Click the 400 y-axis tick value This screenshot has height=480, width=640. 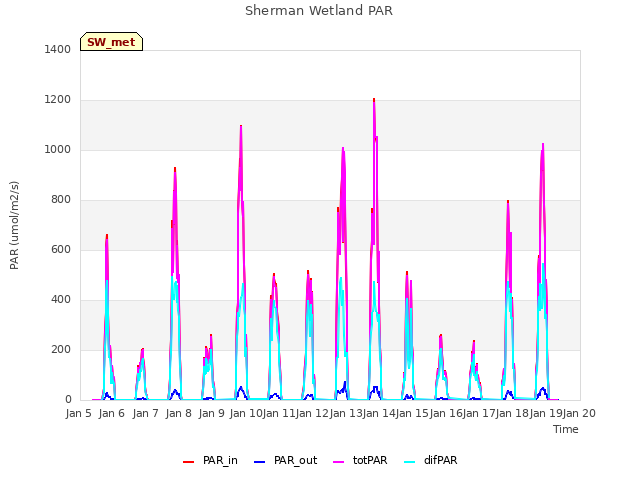61,300
